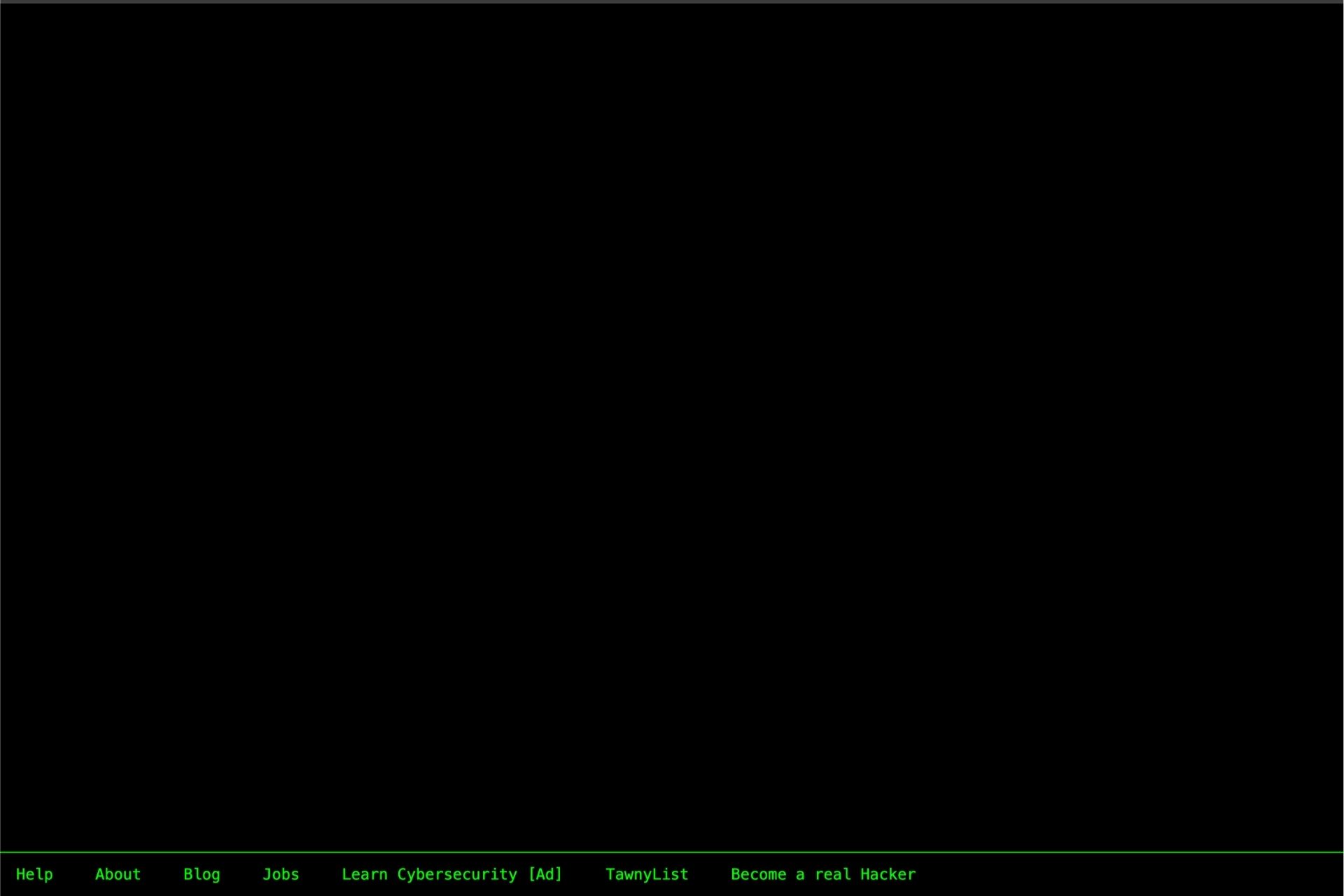Click the word Learn in footer

click(x=364, y=874)
